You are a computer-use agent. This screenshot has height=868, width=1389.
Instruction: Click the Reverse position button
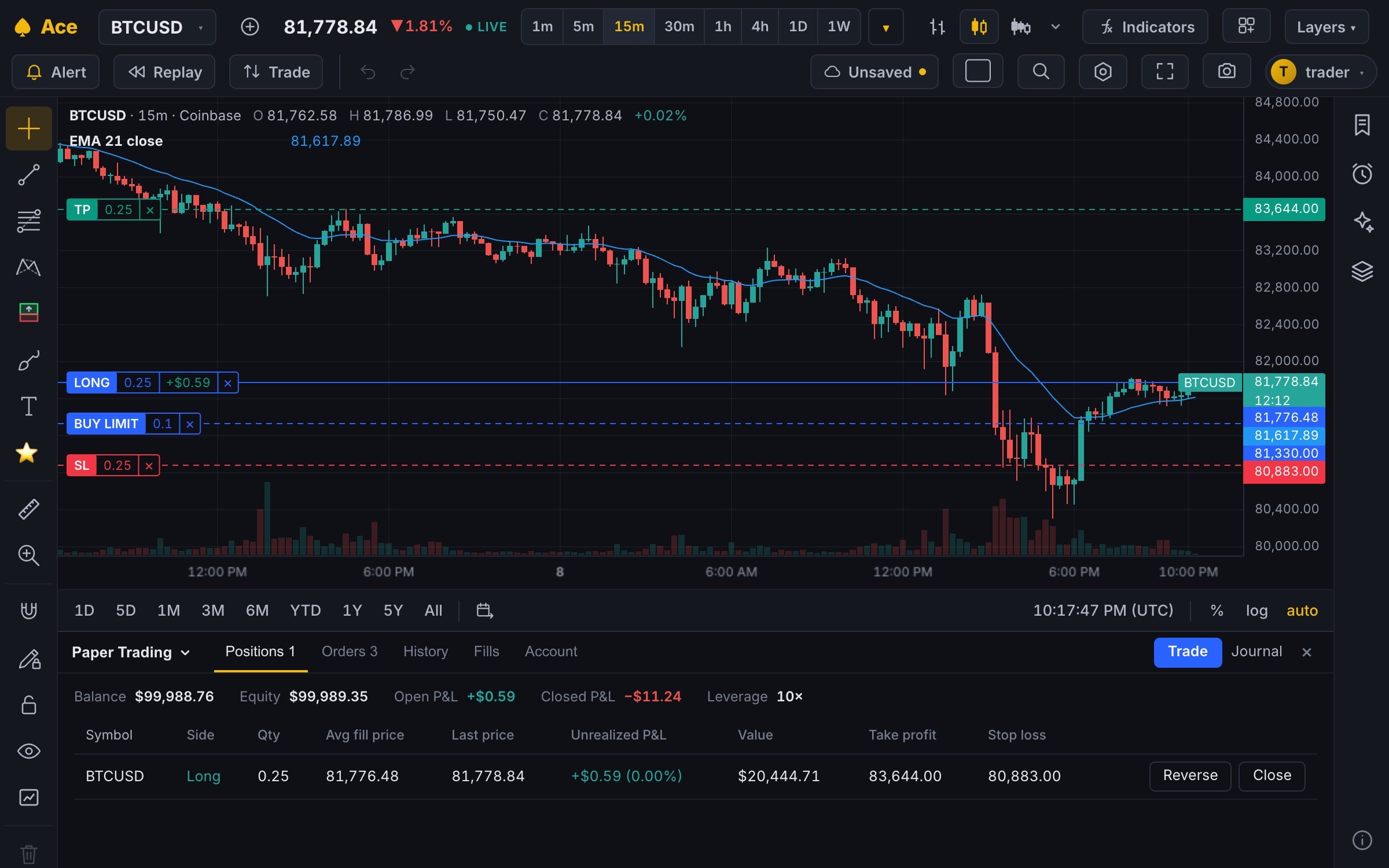(1190, 775)
